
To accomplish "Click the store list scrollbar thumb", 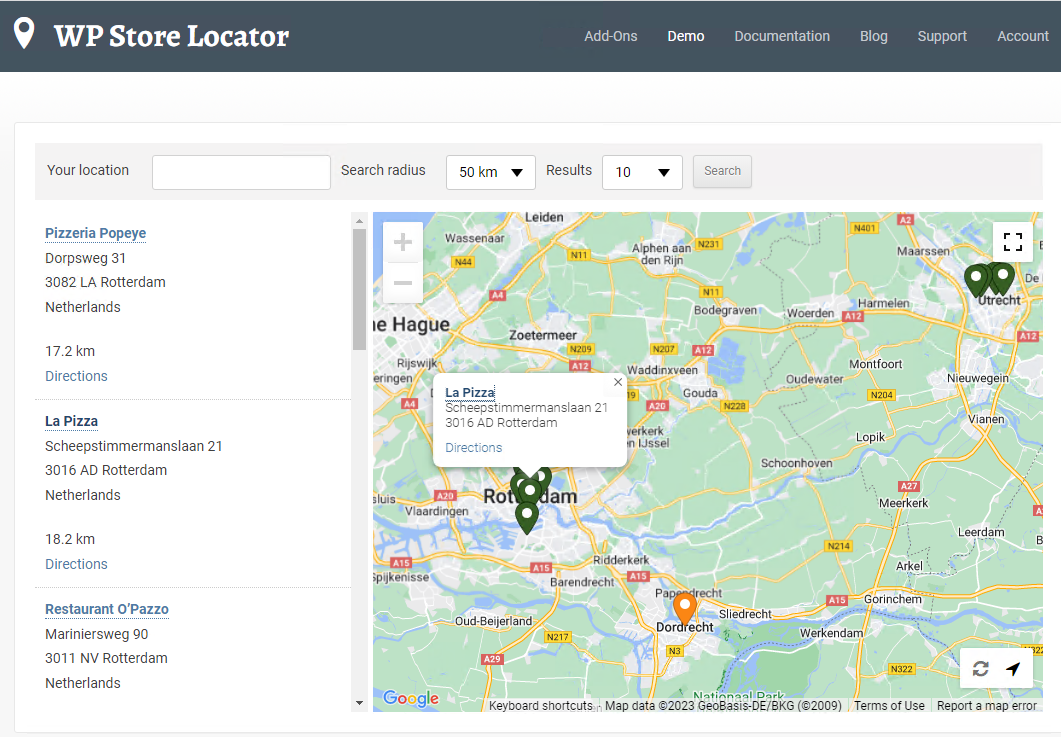I will point(359,289).
